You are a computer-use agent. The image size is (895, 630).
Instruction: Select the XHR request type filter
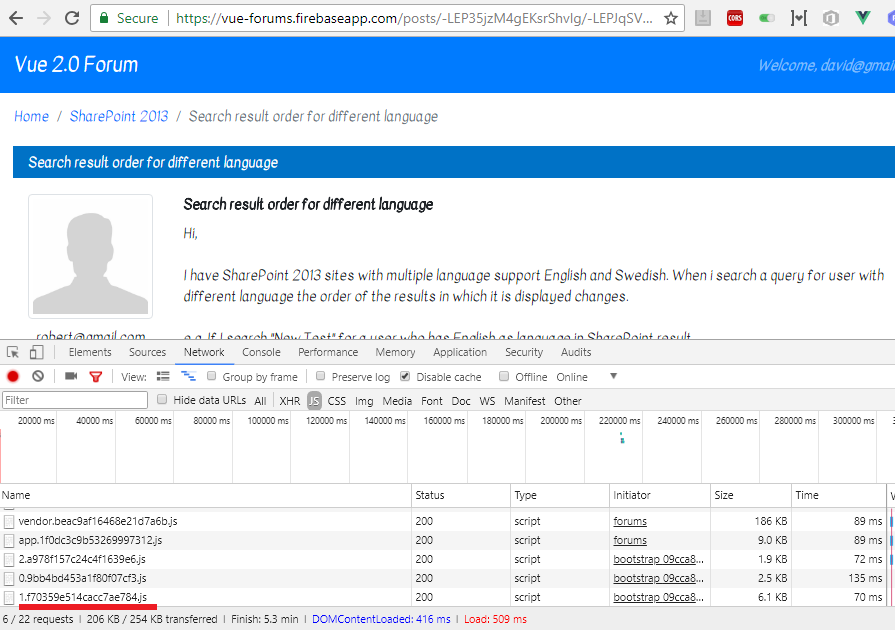coord(289,401)
